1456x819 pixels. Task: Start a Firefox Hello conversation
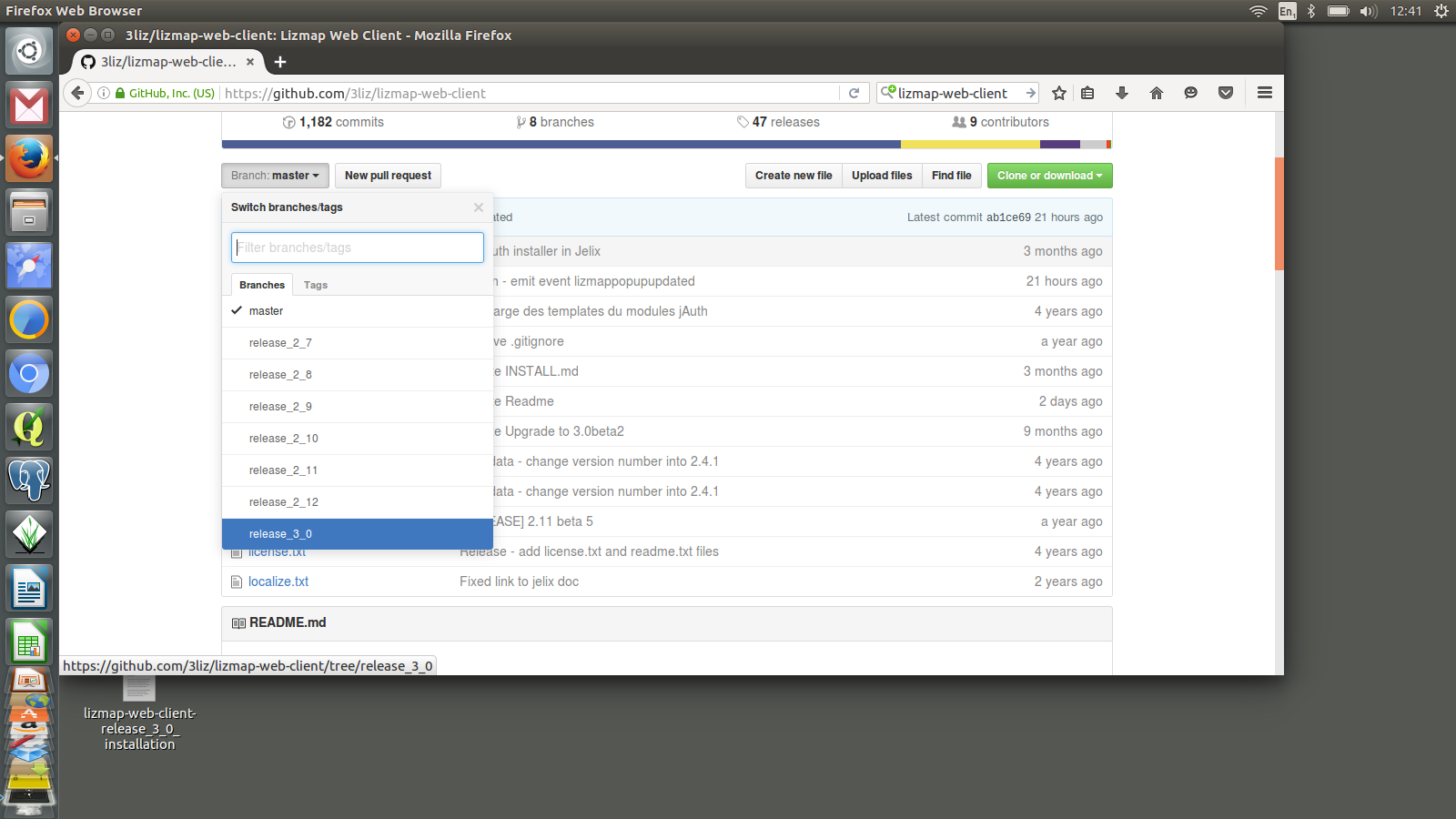pos(1191,92)
